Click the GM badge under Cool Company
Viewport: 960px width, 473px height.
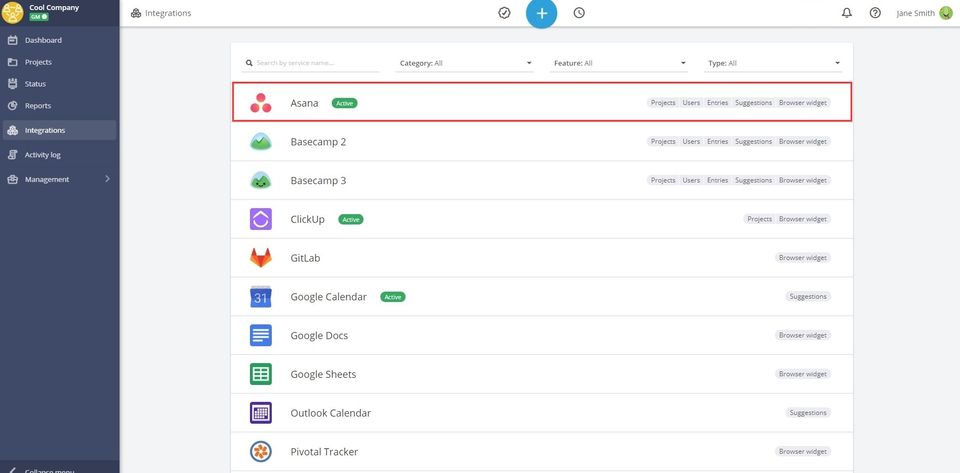39,17
